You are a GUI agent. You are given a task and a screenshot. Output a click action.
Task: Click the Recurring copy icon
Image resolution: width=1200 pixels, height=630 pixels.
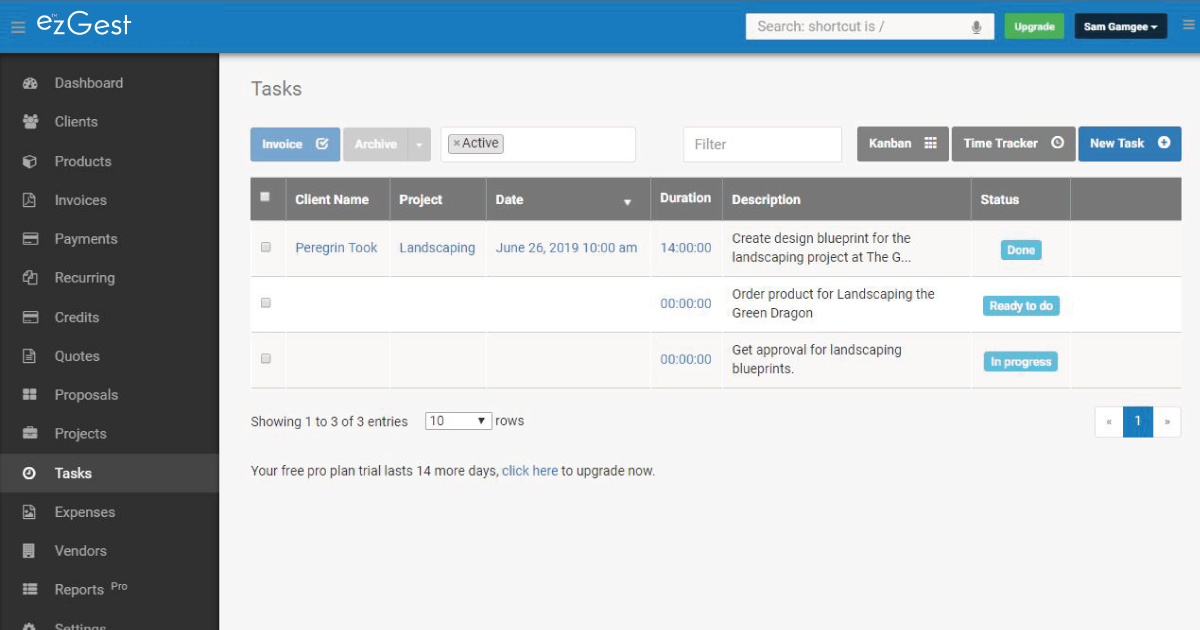pos(30,278)
